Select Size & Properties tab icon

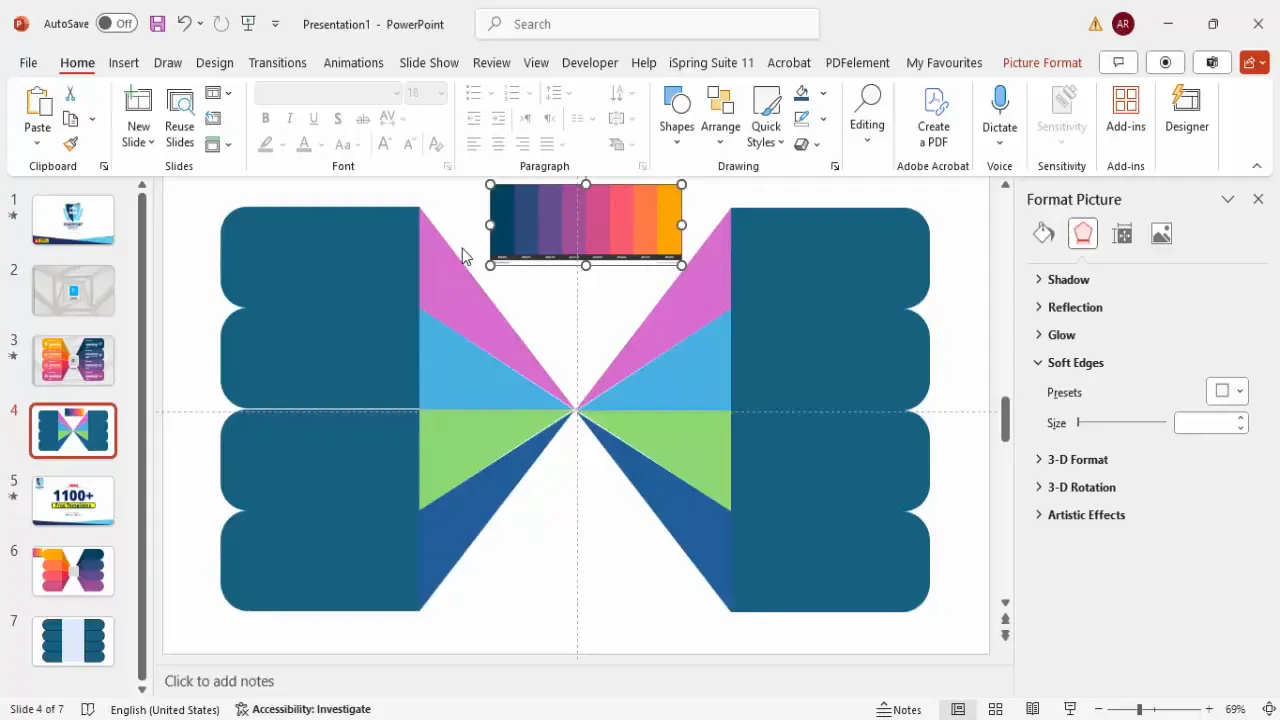[1122, 234]
